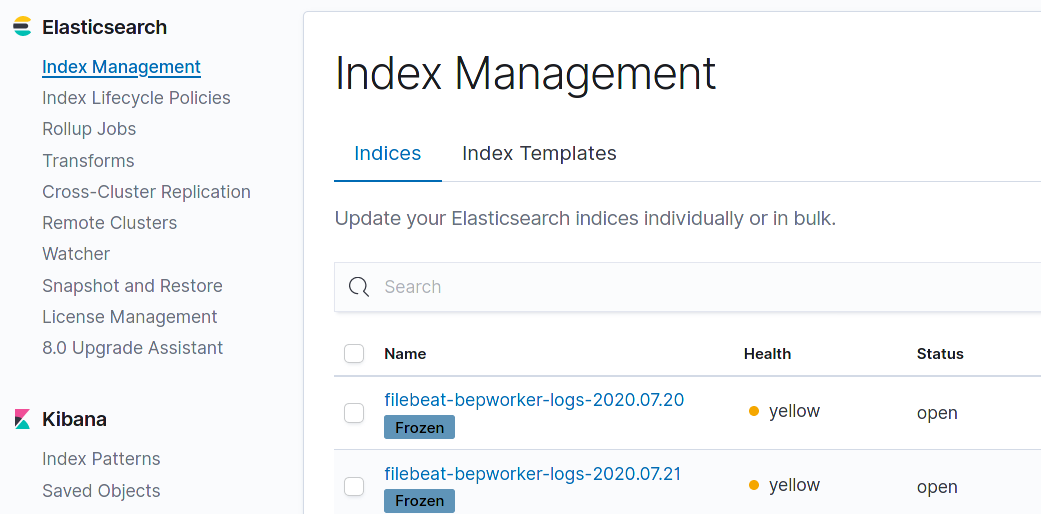Click Frozen badge of 2020.07.21 index
The width and height of the screenshot is (1041, 514).
pyautogui.click(x=420, y=501)
